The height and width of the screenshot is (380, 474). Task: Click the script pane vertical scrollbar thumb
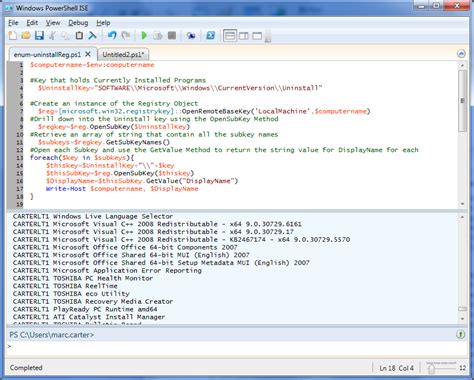462,101
